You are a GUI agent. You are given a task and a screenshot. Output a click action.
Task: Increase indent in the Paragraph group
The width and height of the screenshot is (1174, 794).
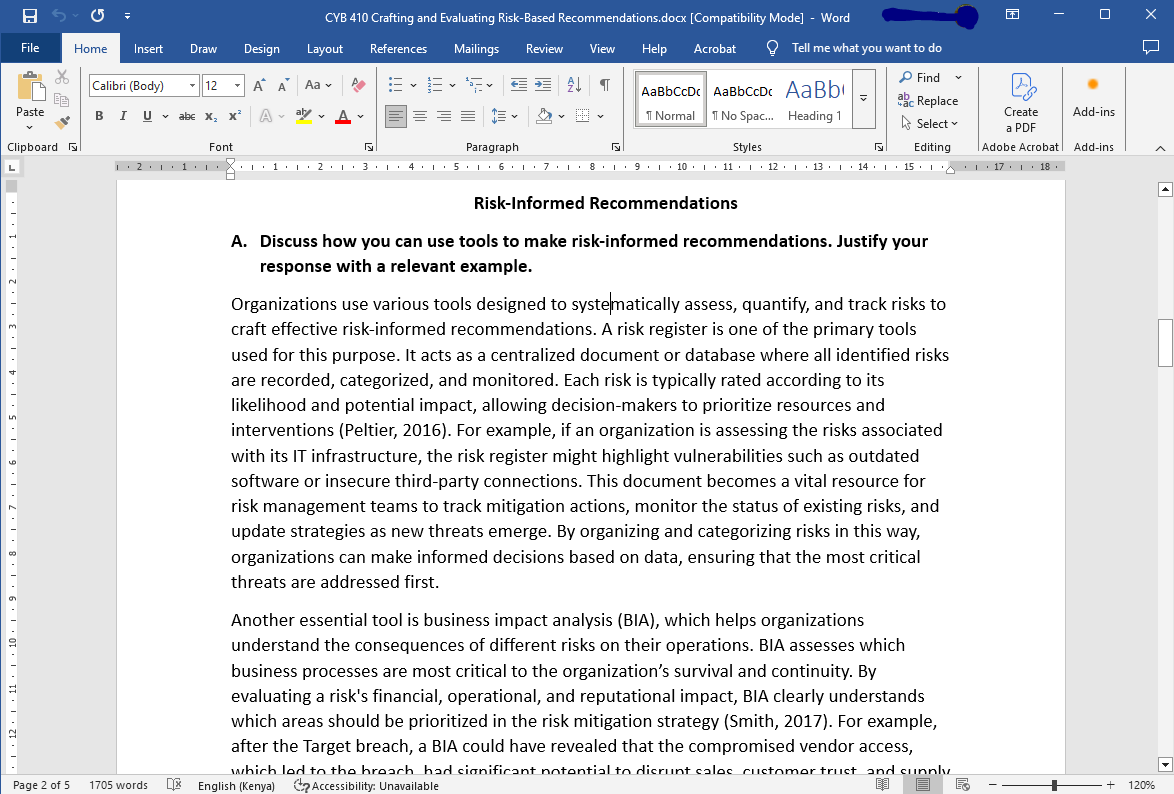pos(543,85)
